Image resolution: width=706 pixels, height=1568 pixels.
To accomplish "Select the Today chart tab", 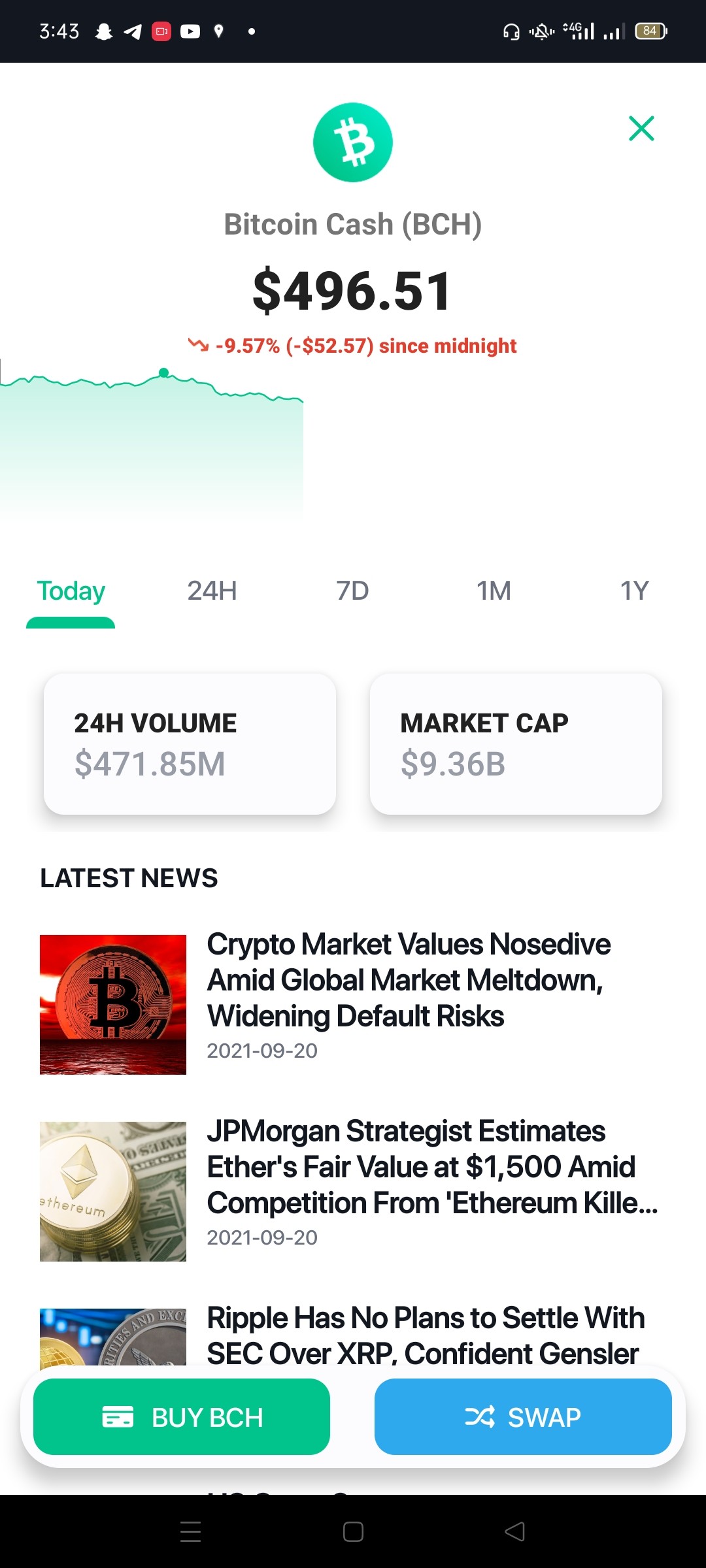I will click(71, 591).
